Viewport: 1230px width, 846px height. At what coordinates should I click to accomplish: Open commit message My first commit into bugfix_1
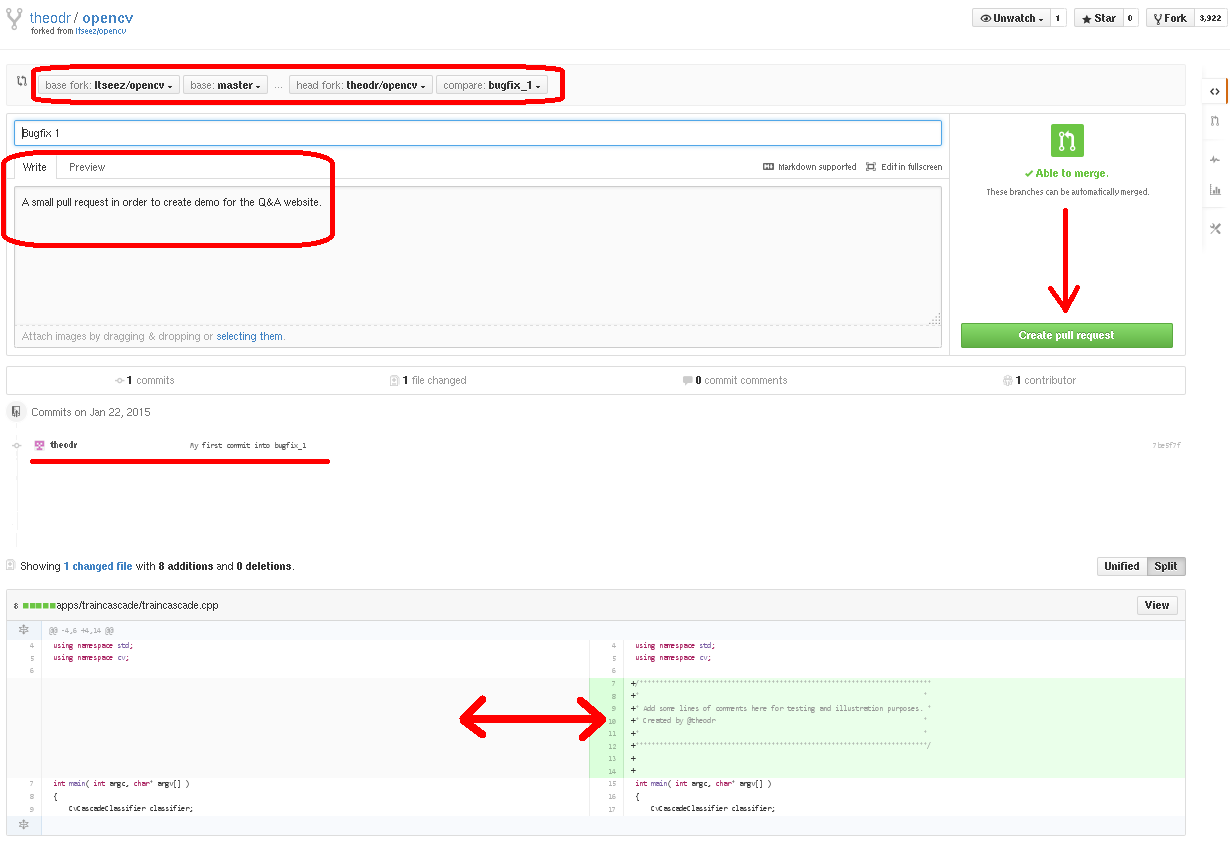pyautogui.click(x=248, y=445)
